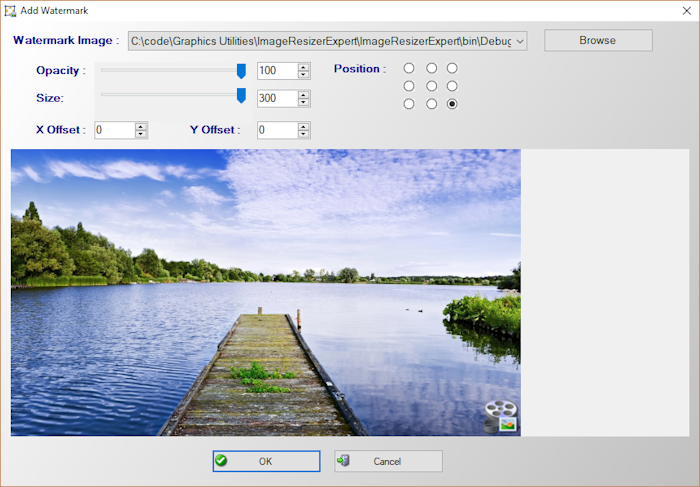Decrease X Offset with down arrow
This screenshot has height=487, width=700.
pyautogui.click(x=141, y=134)
